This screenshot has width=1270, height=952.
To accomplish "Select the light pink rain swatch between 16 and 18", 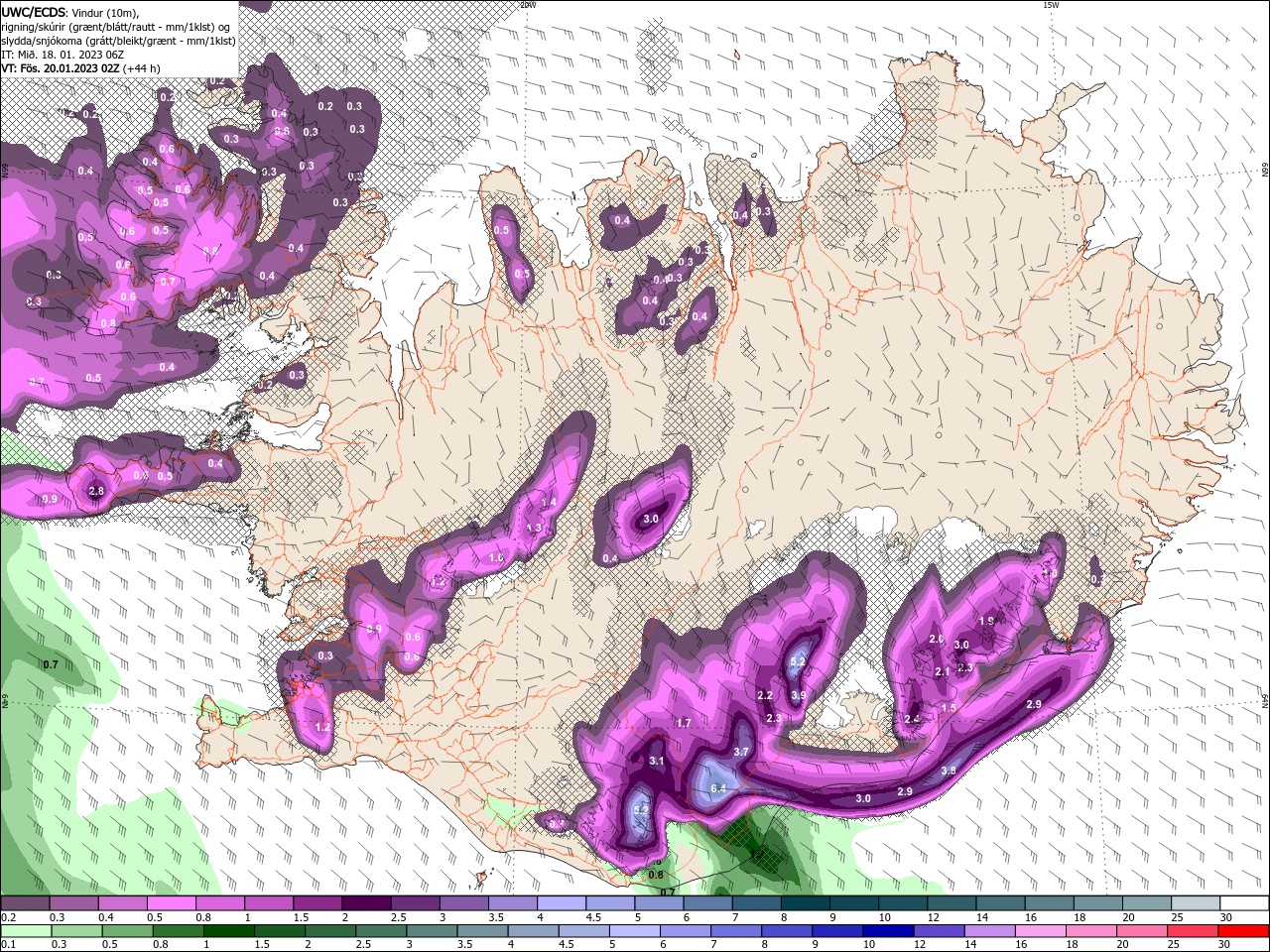I will pyautogui.click(x=1043, y=931).
